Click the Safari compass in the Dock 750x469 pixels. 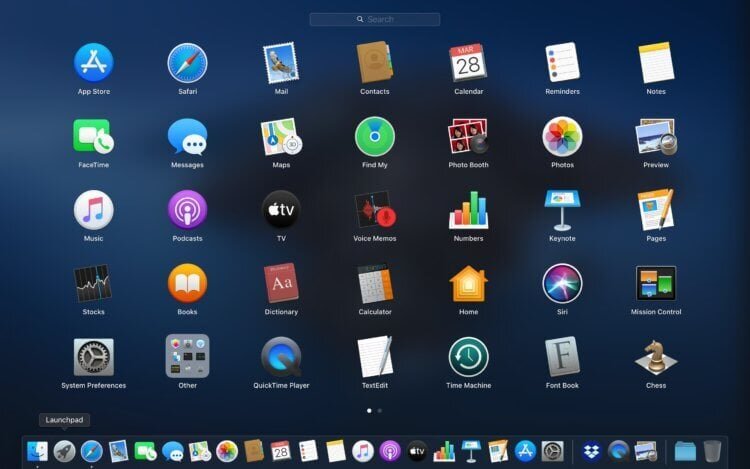[x=91, y=451]
